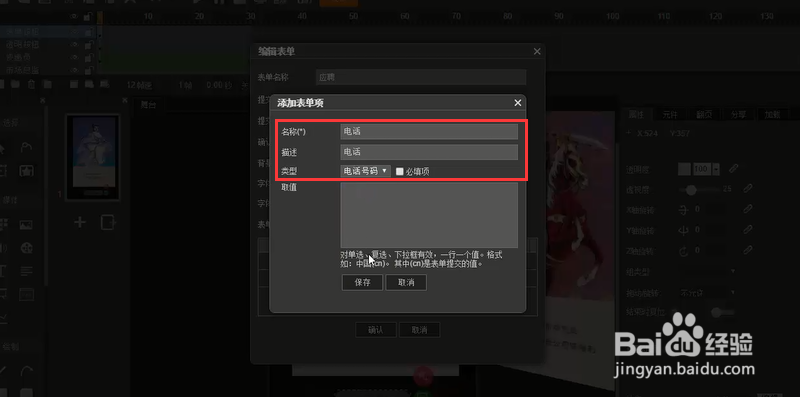Switch to the 元件 tab
The width and height of the screenshot is (800, 397).
coord(670,114)
